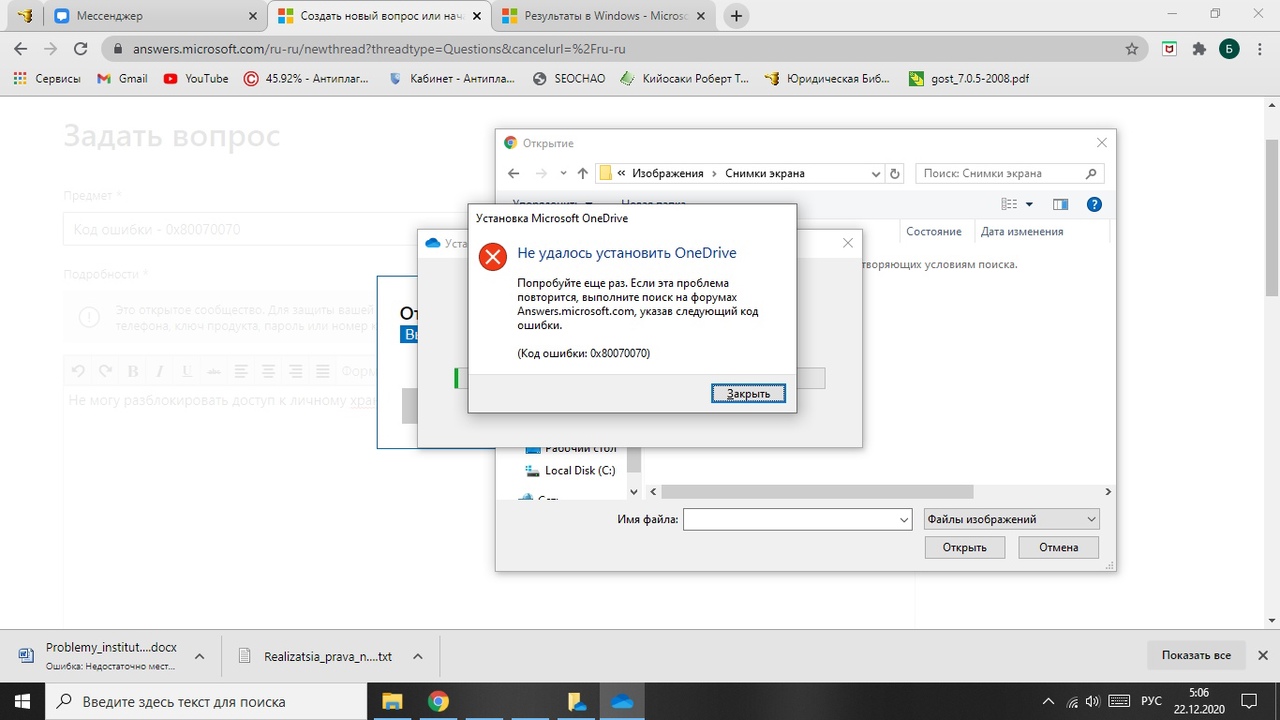Open Windows Start menu

coord(21,700)
